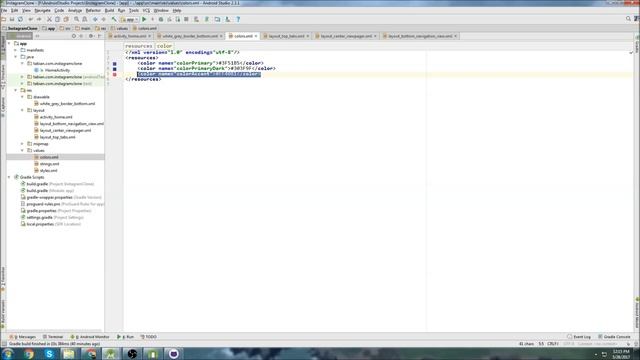
Task: Open the Run tool window button
Action: [126, 337]
